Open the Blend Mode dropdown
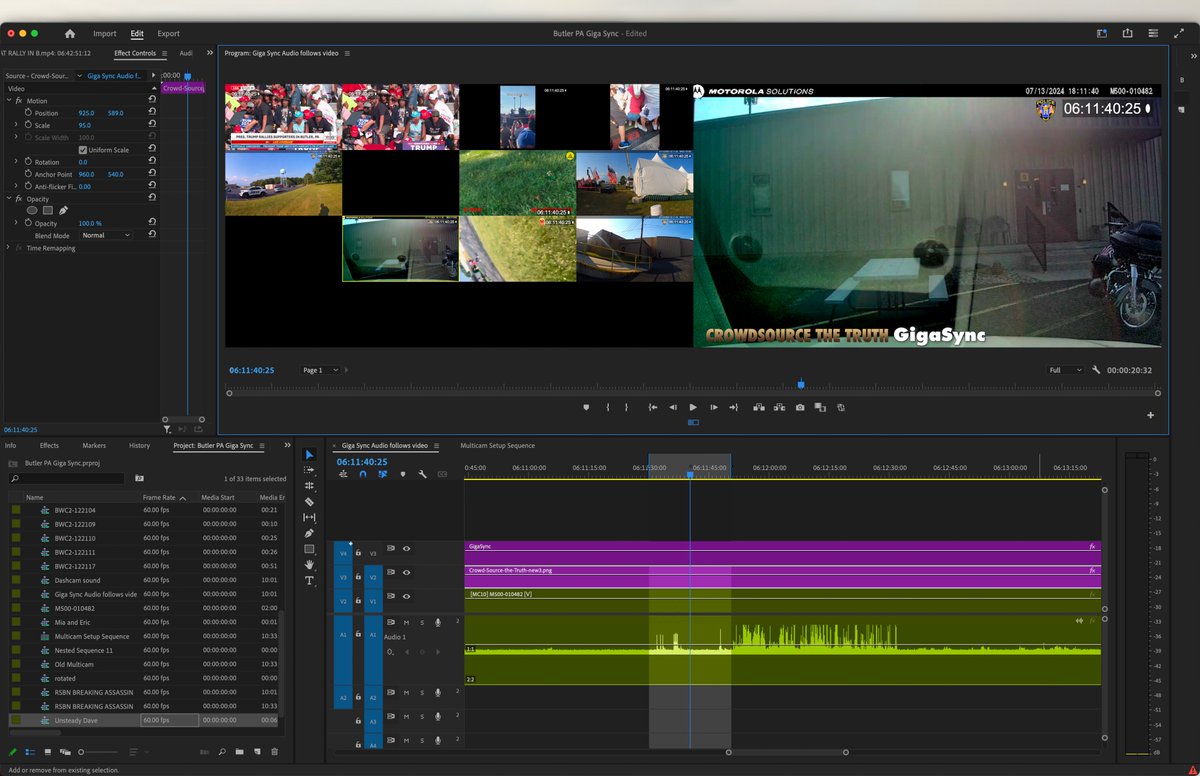1200x776 pixels. point(106,235)
